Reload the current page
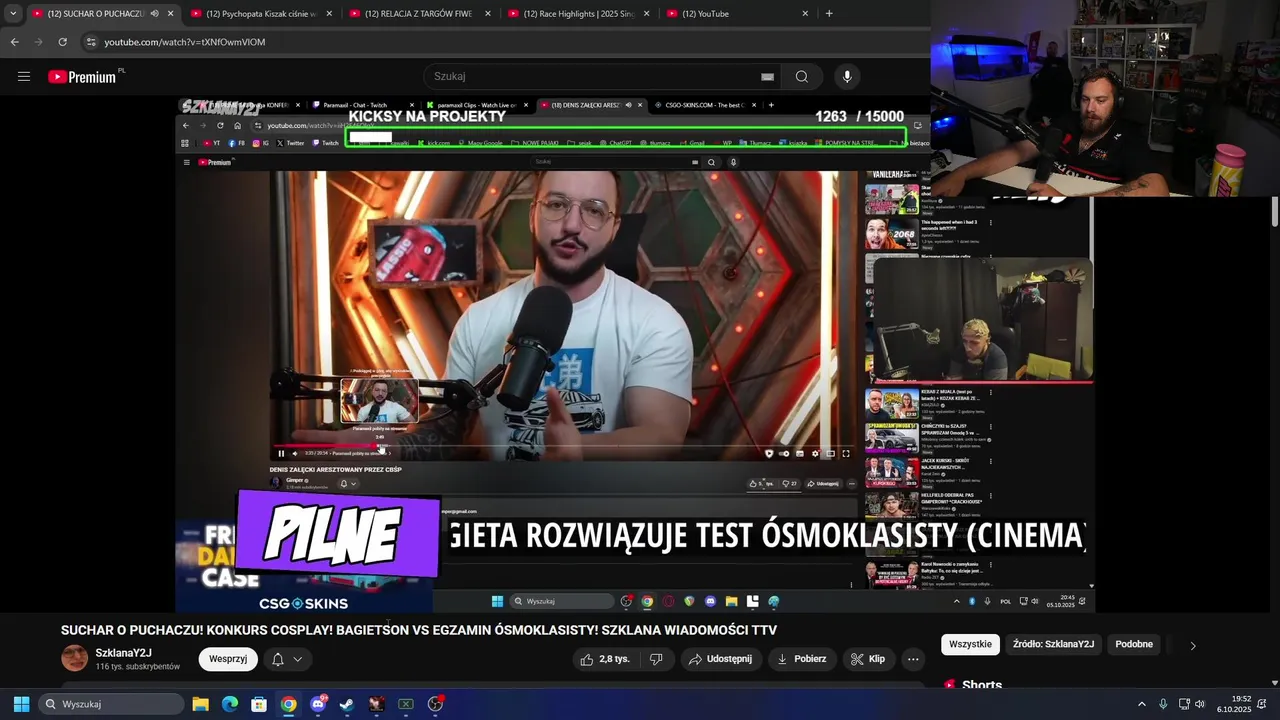 tap(62, 42)
